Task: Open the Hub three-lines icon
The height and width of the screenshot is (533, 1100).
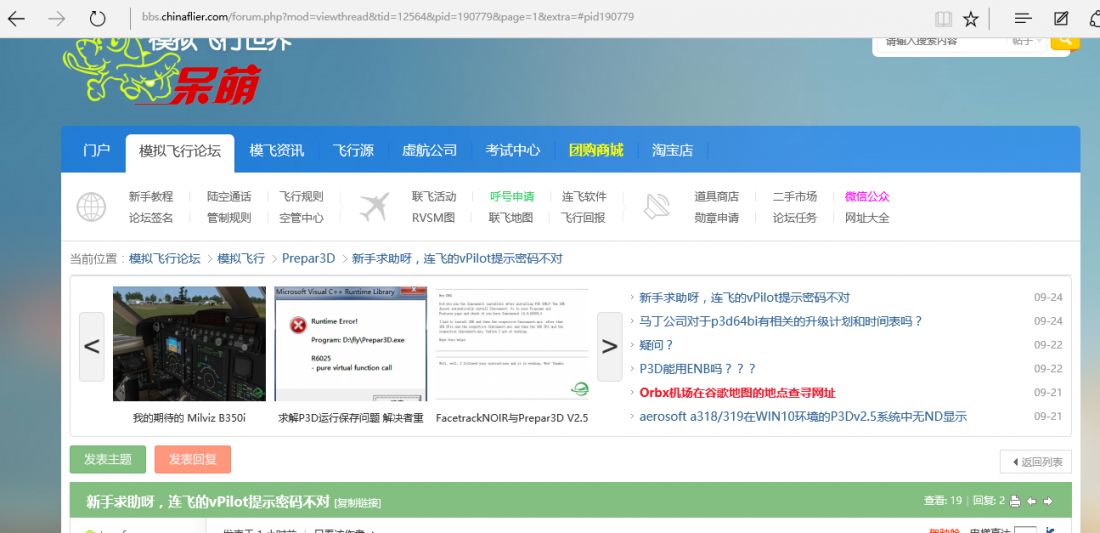Action: click(x=1024, y=19)
